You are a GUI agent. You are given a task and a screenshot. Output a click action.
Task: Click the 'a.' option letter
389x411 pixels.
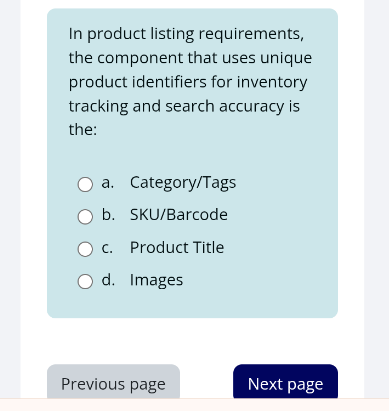(x=108, y=183)
